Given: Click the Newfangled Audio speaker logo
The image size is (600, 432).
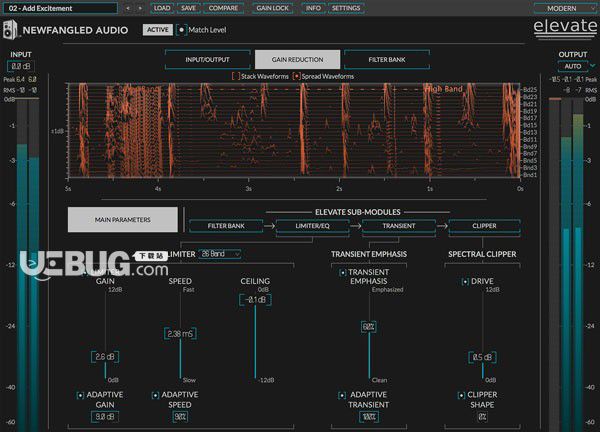Looking at the screenshot, I should 10,30.
